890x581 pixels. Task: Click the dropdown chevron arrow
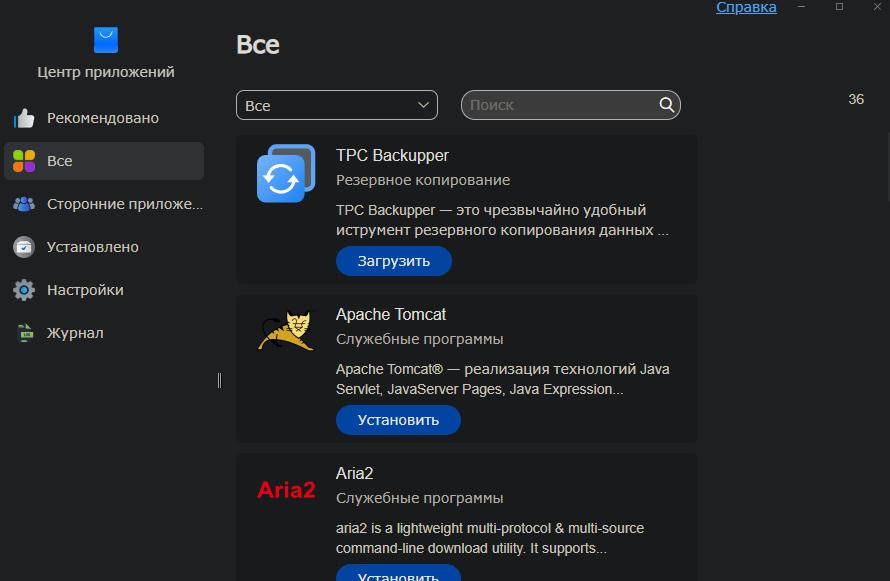click(x=423, y=105)
